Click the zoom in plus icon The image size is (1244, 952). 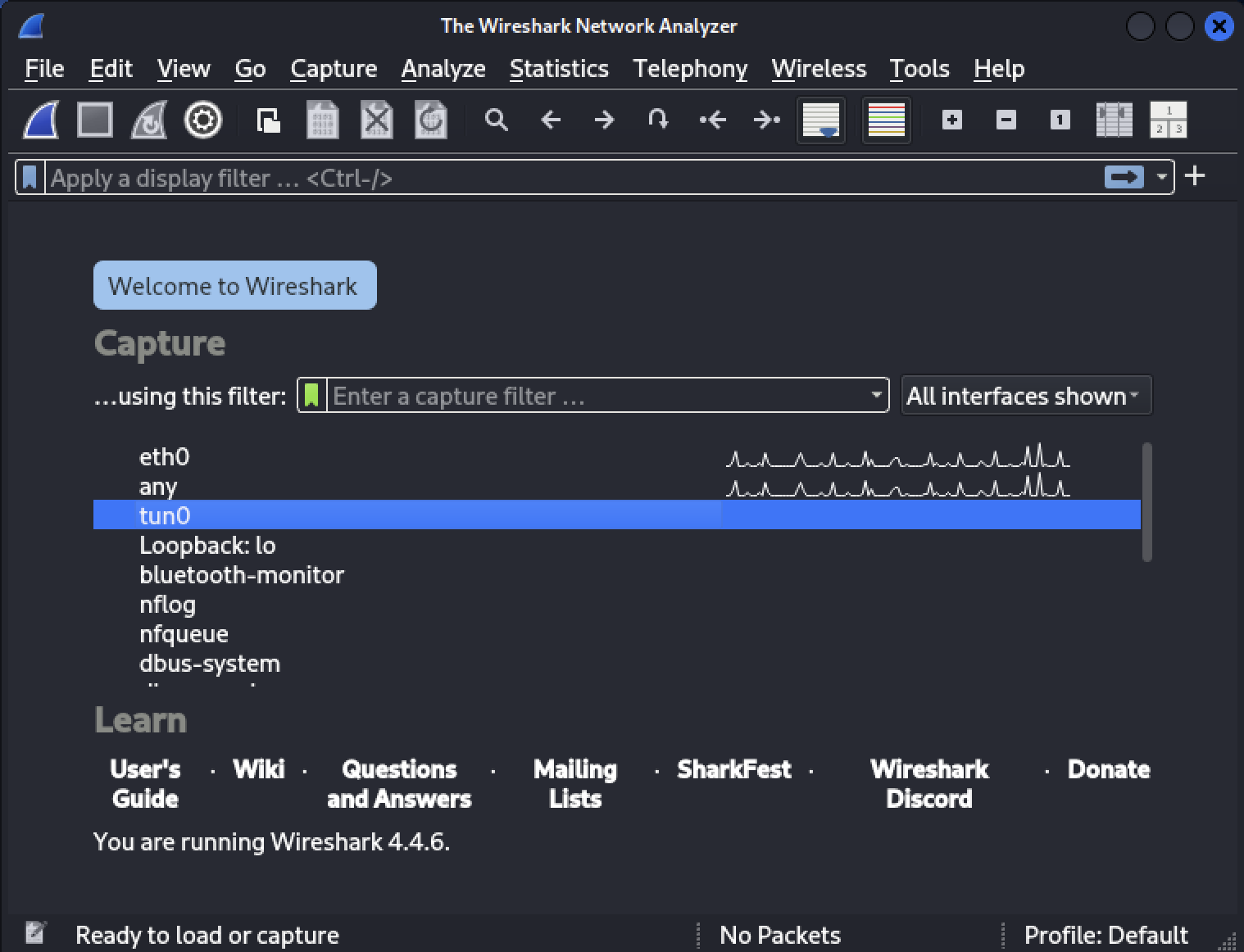click(x=951, y=120)
